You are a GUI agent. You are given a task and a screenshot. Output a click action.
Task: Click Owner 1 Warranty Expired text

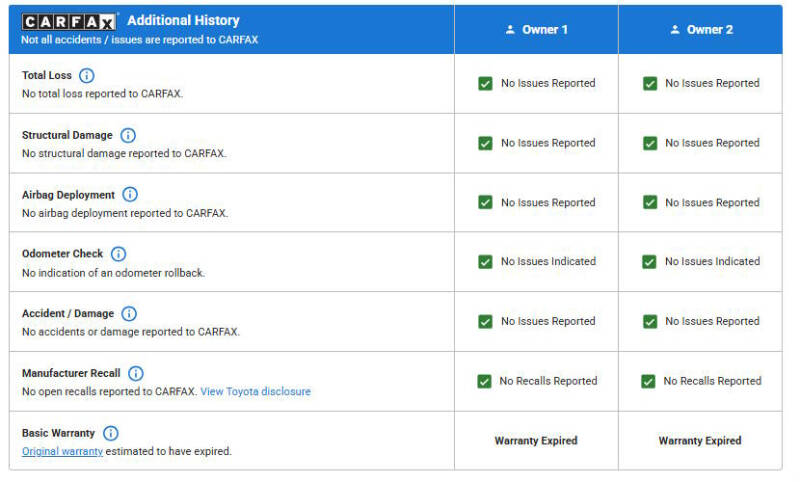click(x=536, y=440)
